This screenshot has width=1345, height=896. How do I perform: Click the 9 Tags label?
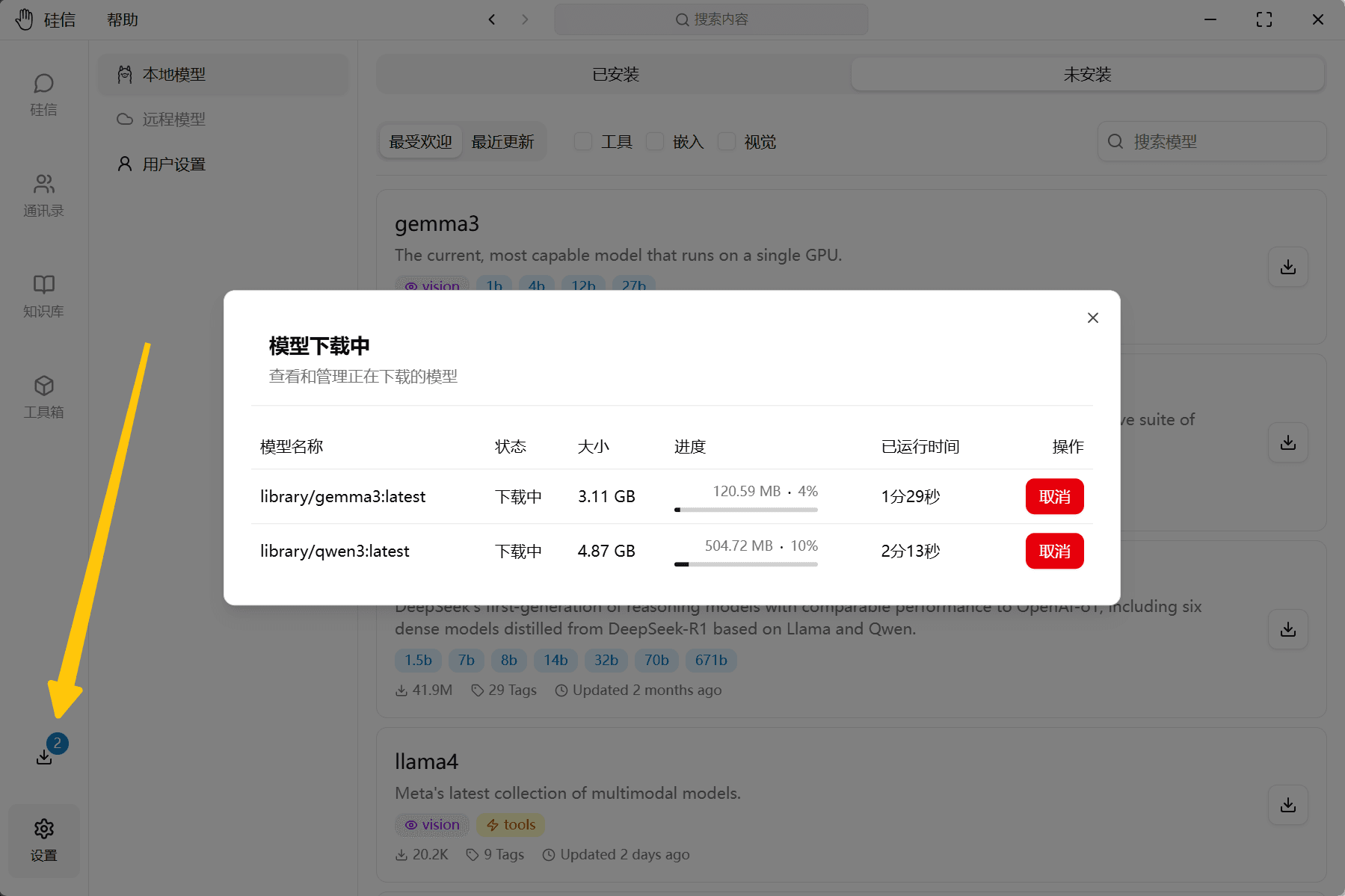(495, 854)
